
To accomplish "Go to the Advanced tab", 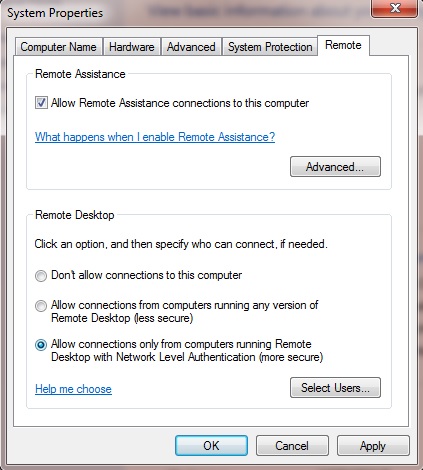I will point(191,47).
